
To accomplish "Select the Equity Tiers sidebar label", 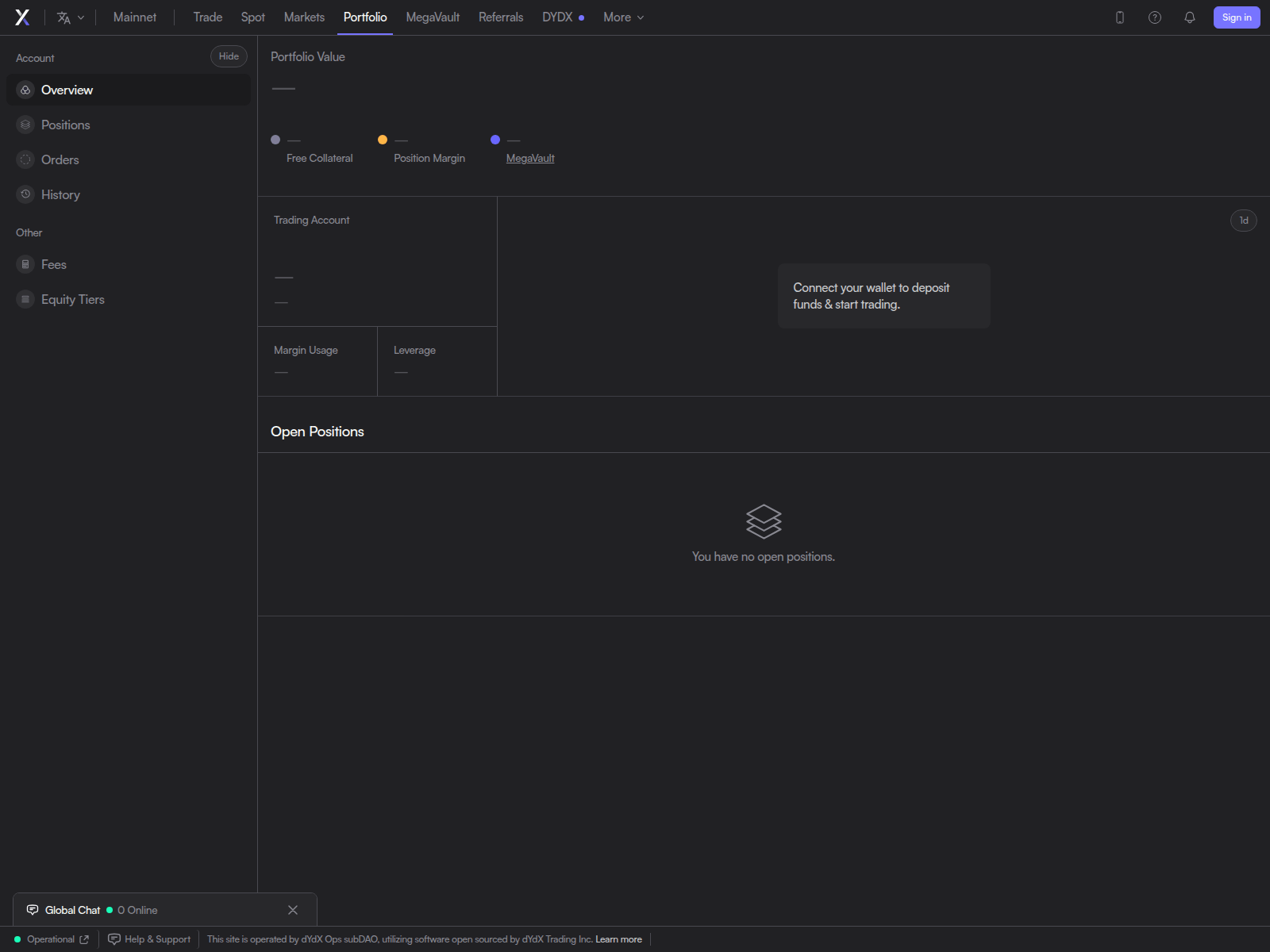I will [x=73, y=299].
